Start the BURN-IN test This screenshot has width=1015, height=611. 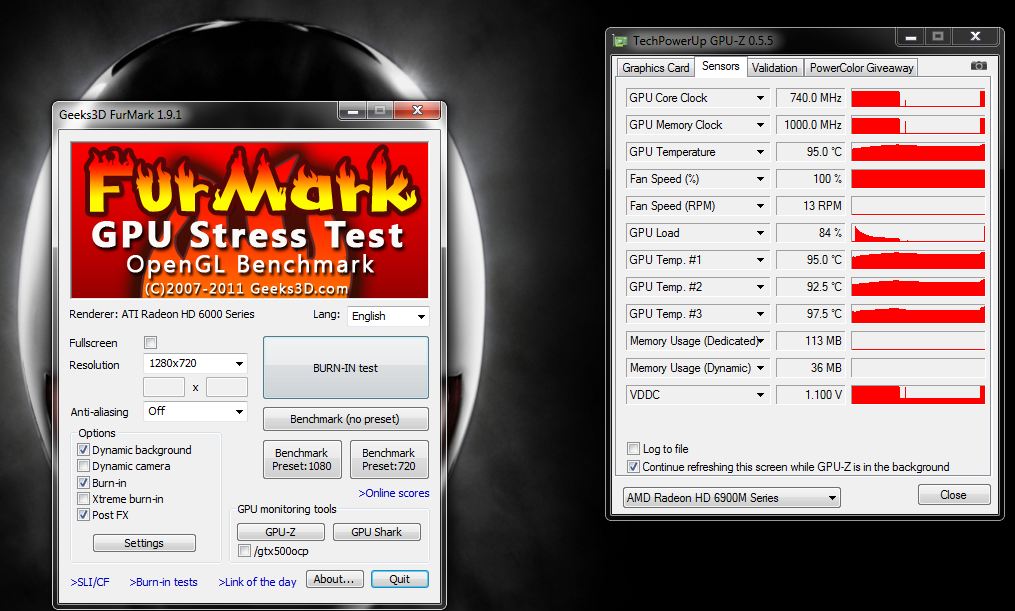(346, 368)
